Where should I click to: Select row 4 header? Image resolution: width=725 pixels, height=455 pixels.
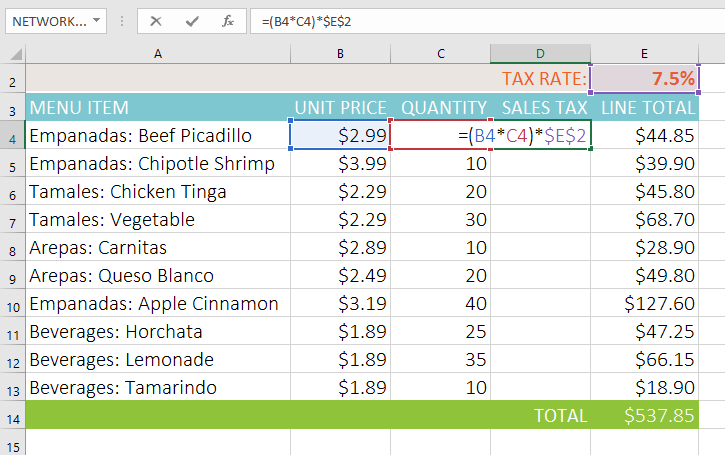[12, 136]
